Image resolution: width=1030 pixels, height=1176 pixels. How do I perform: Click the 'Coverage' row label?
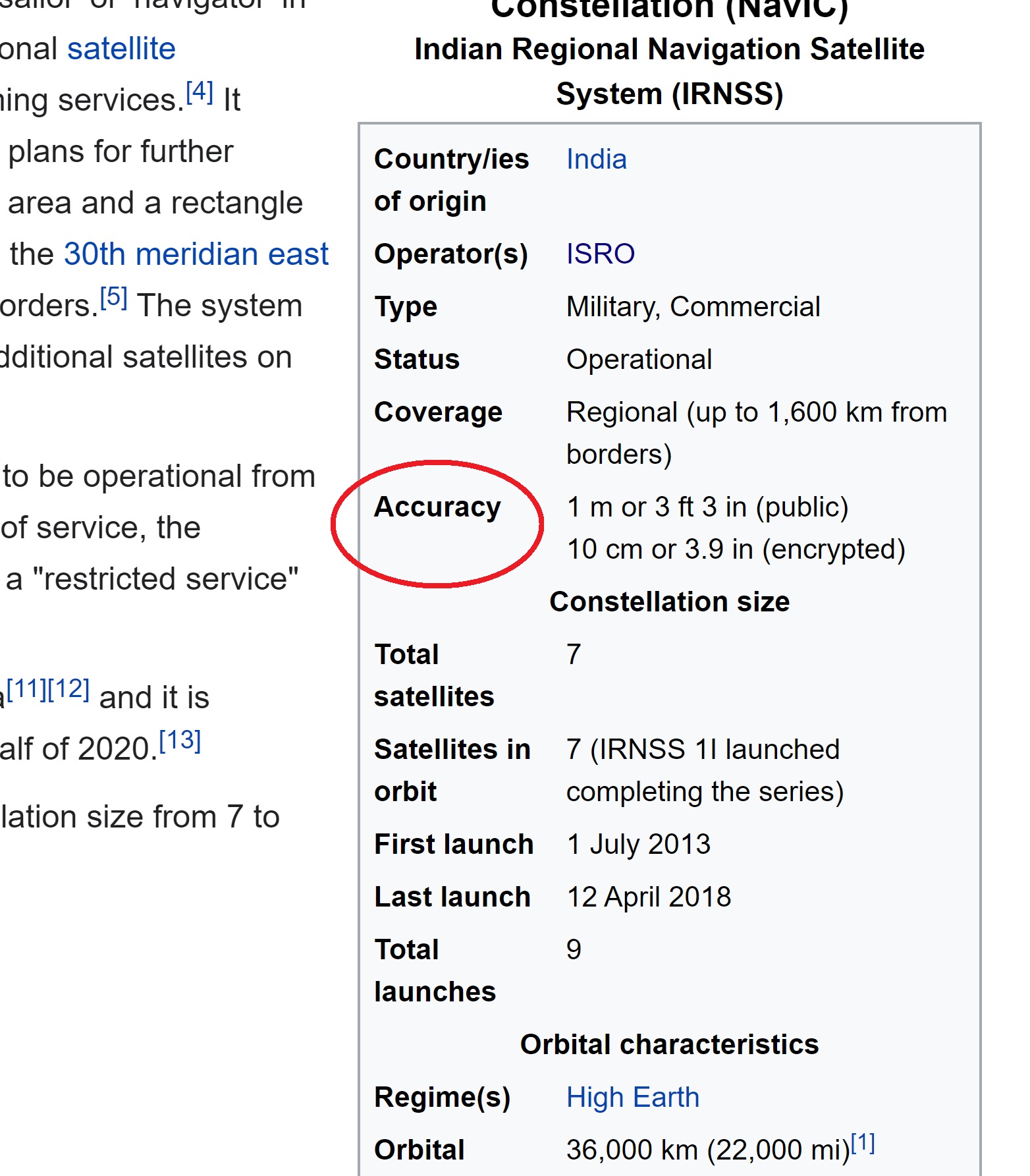point(439,412)
